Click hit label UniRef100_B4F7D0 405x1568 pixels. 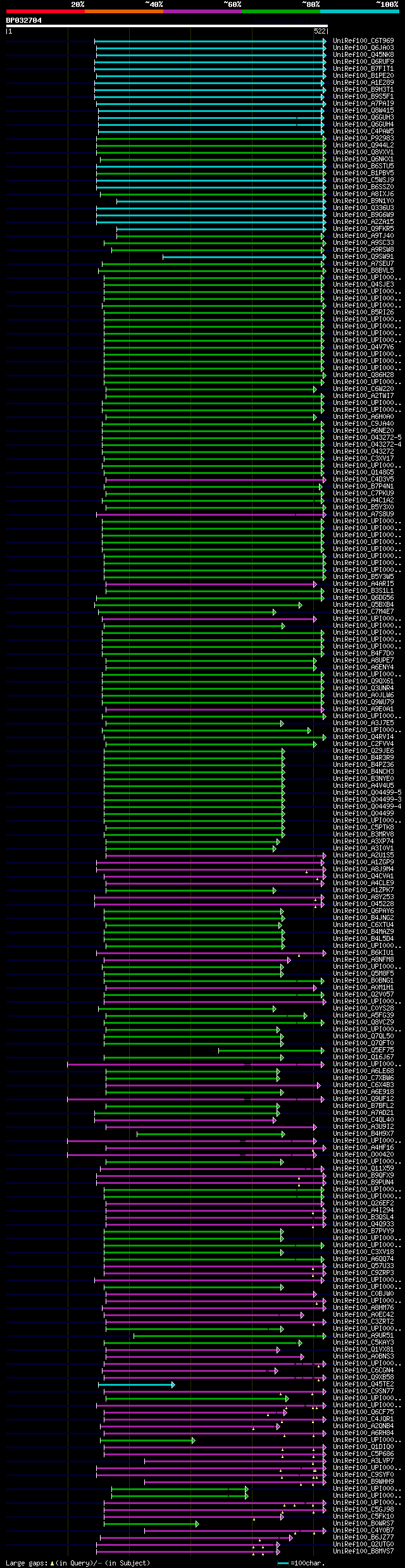pos(363,654)
